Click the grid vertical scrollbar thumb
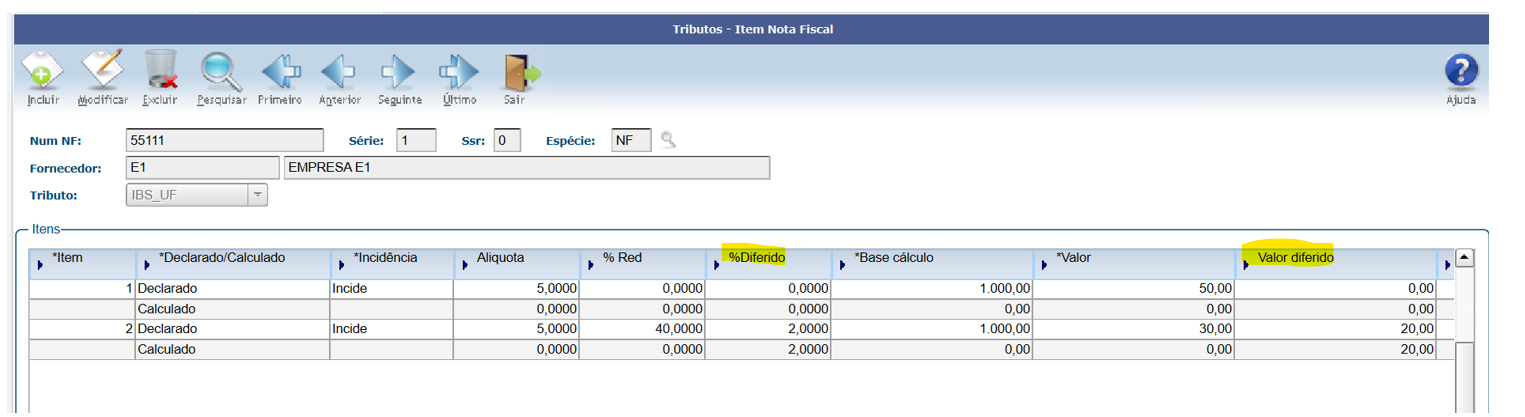 point(1464,377)
